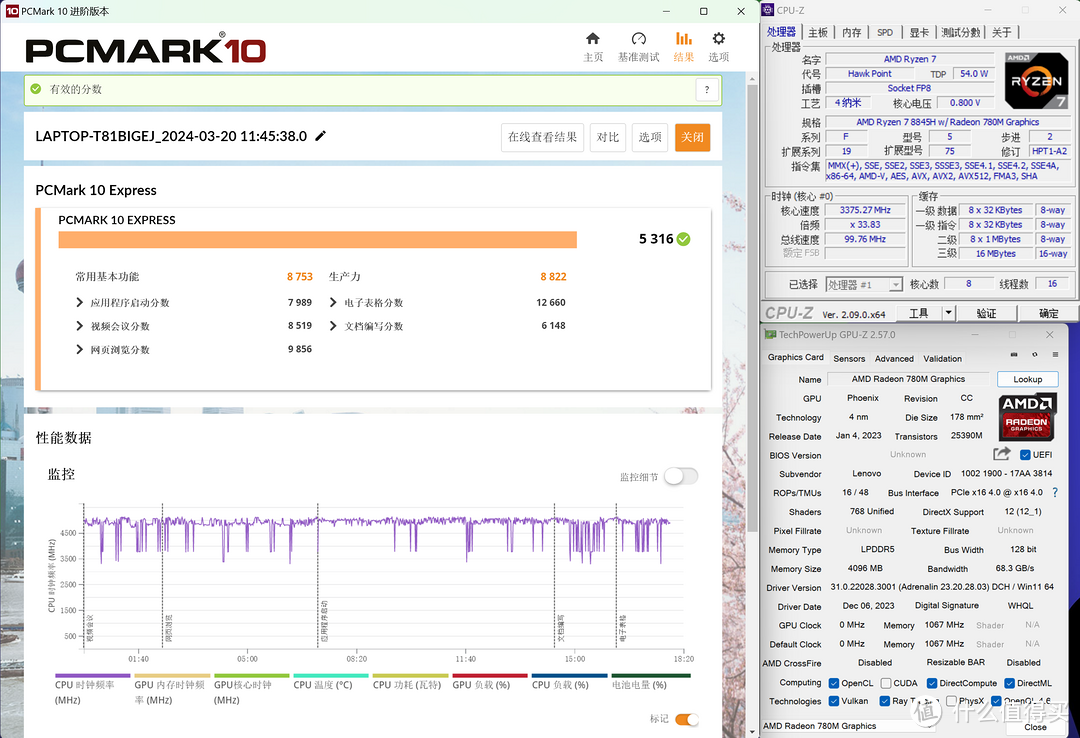Click the red GPU load (GPU 负载) legend swatch
The image size is (1080, 738).
click(x=490, y=676)
